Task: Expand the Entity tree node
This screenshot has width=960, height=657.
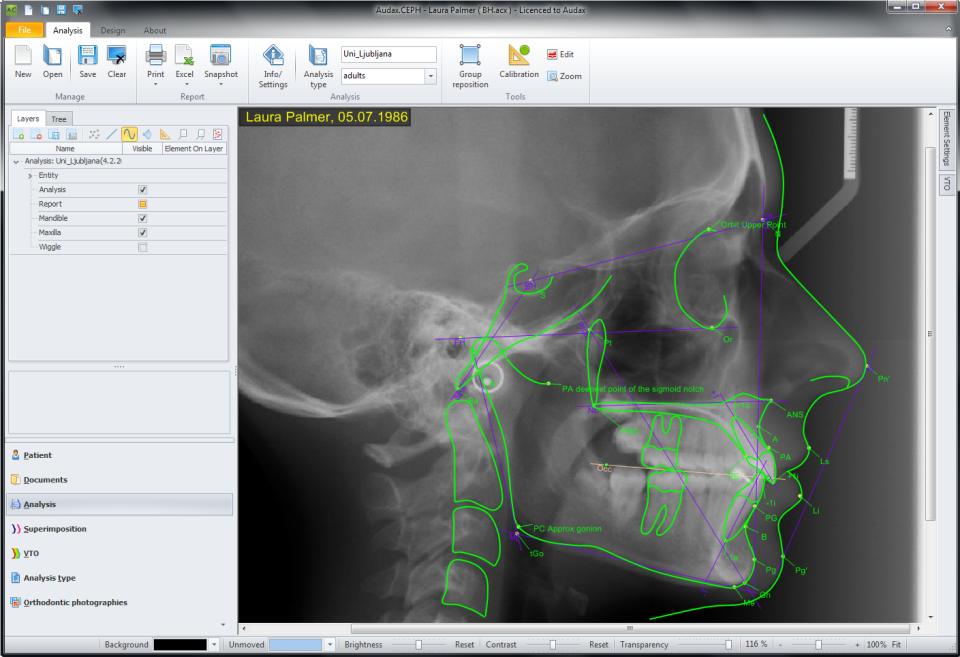Action: [29, 175]
